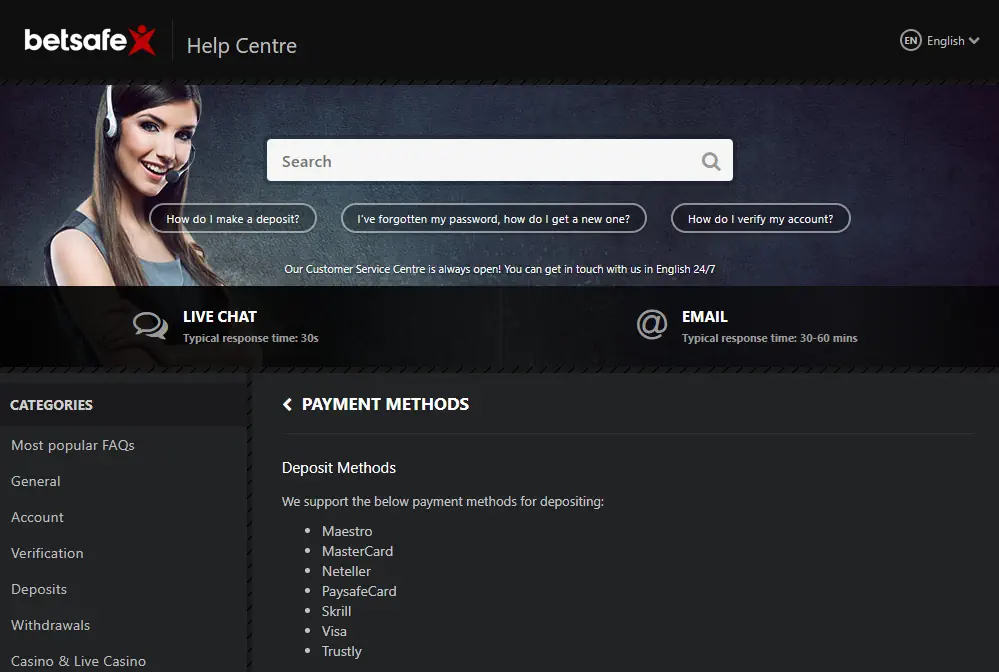
Task: Expand the Categories section header
Action: (51, 404)
